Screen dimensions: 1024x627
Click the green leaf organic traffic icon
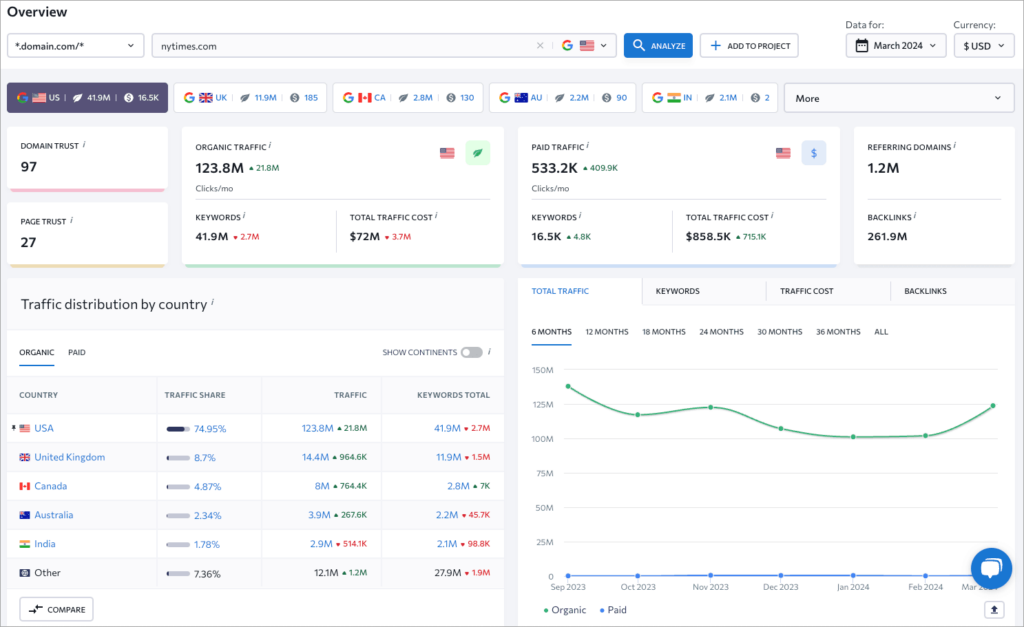(x=478, y=153)
